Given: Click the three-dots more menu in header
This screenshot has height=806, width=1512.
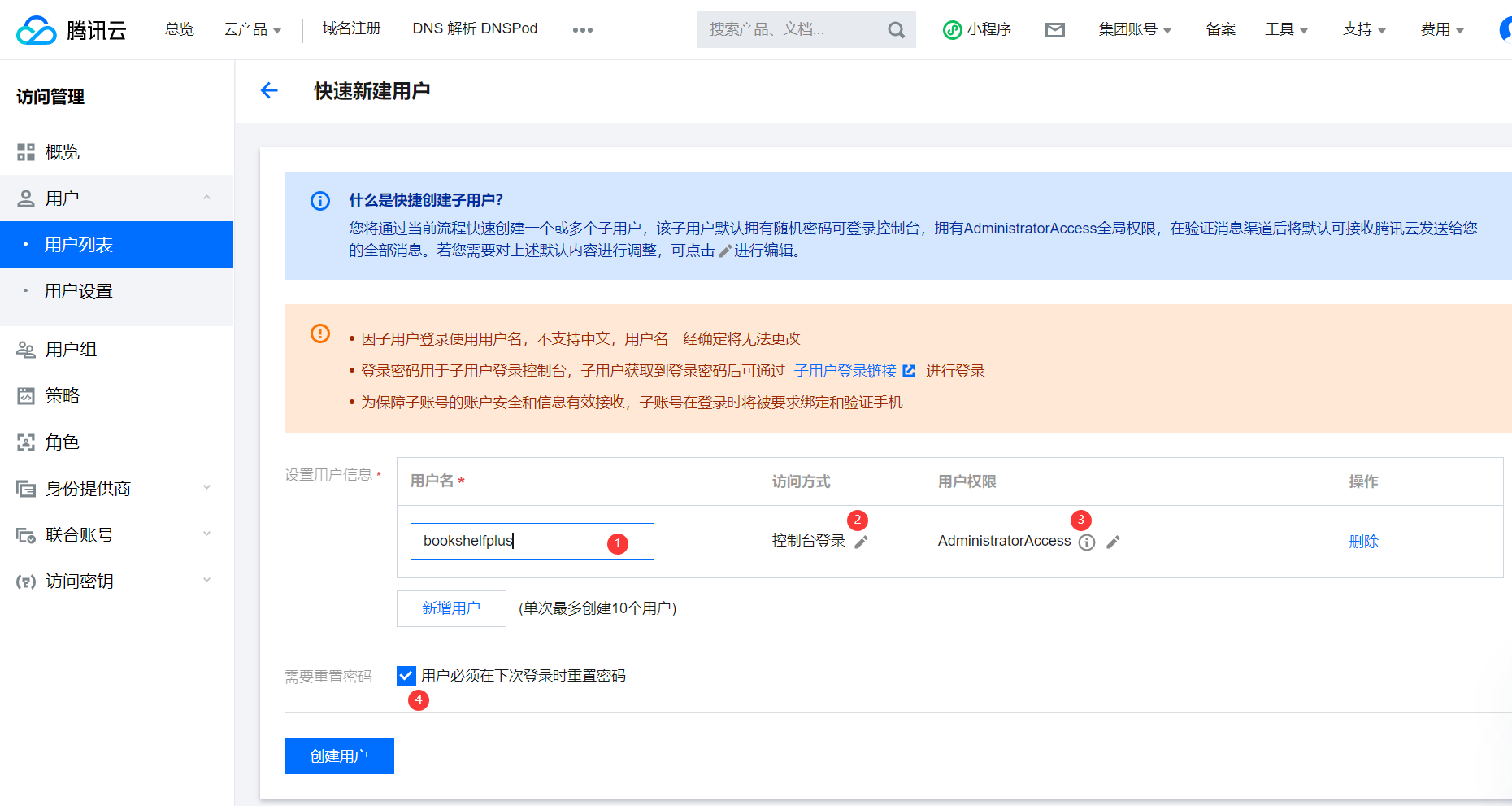Looking at the screenshot, I should click(x=582, y=30).
